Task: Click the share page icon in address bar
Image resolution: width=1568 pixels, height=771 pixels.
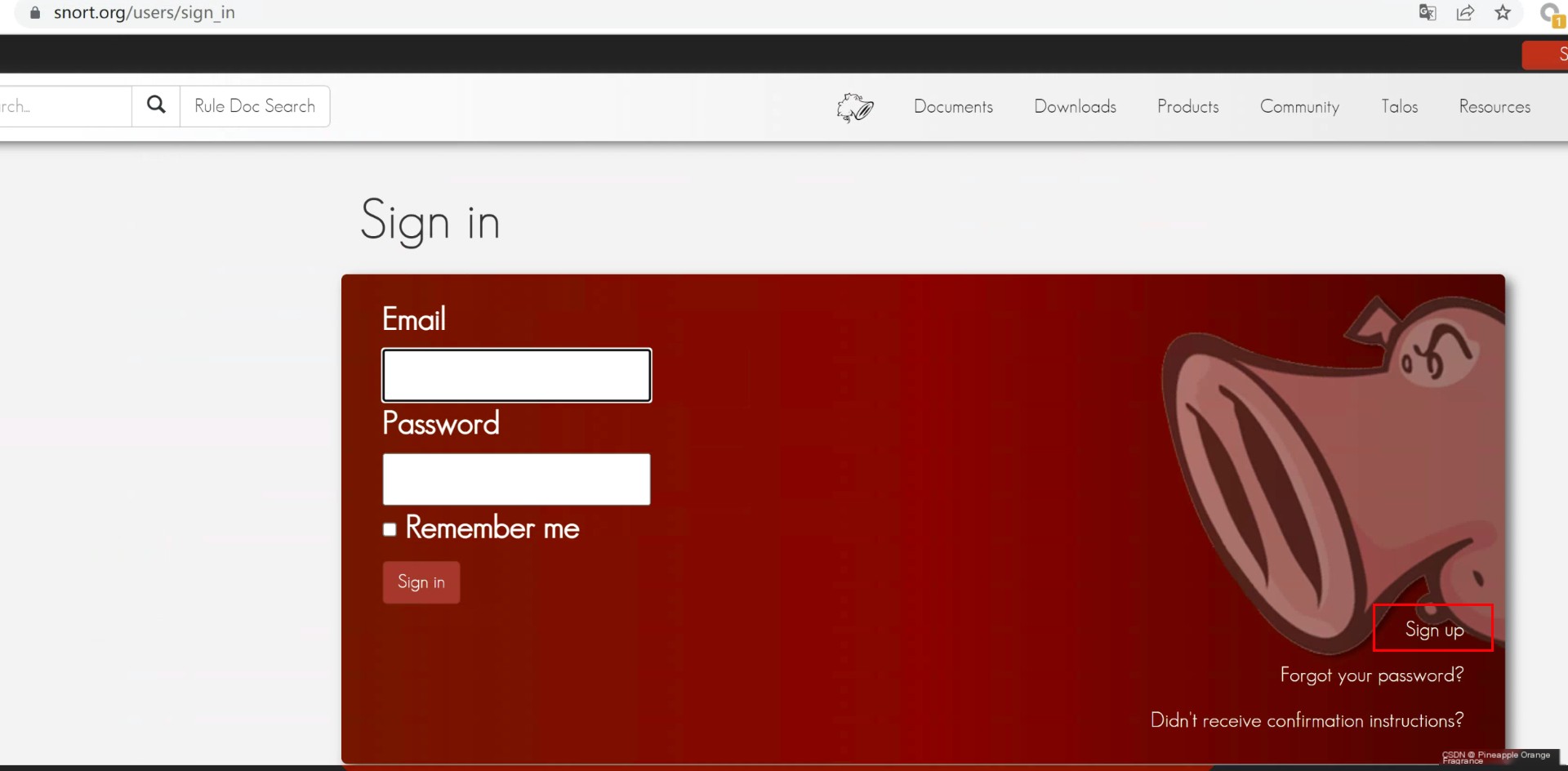Action: coord(1465,13)
